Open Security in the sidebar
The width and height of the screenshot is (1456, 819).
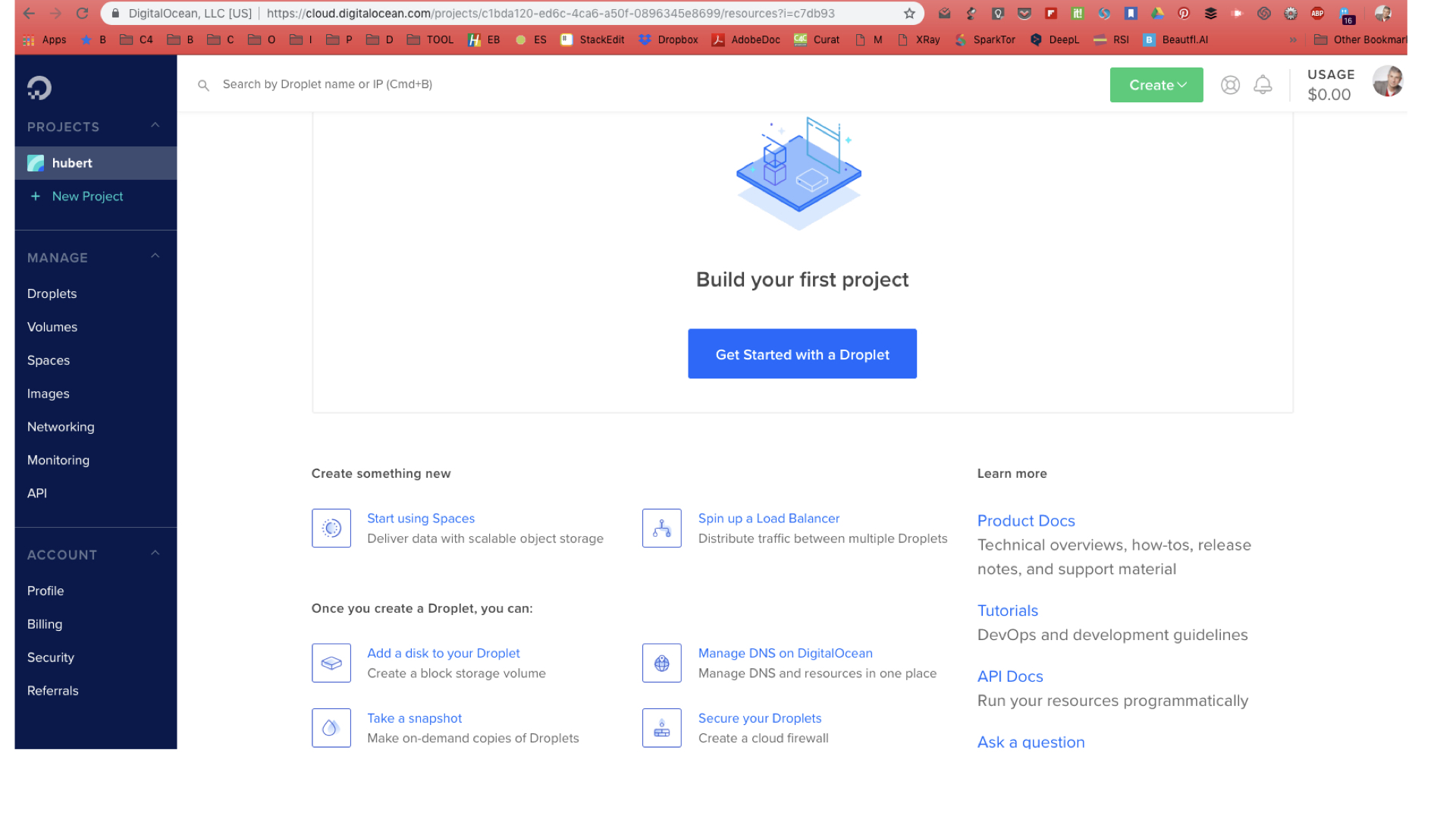point(51,657)
